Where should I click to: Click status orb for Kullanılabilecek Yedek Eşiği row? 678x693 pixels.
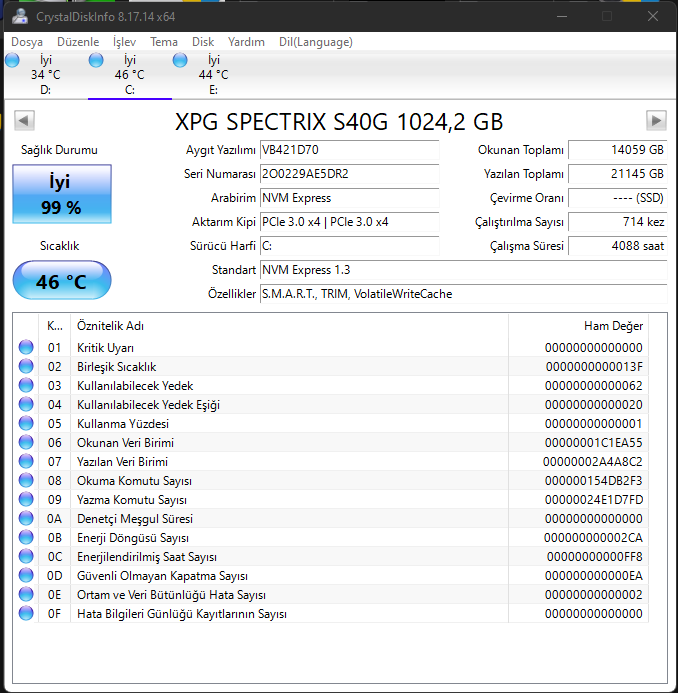(x=26, y=404)
